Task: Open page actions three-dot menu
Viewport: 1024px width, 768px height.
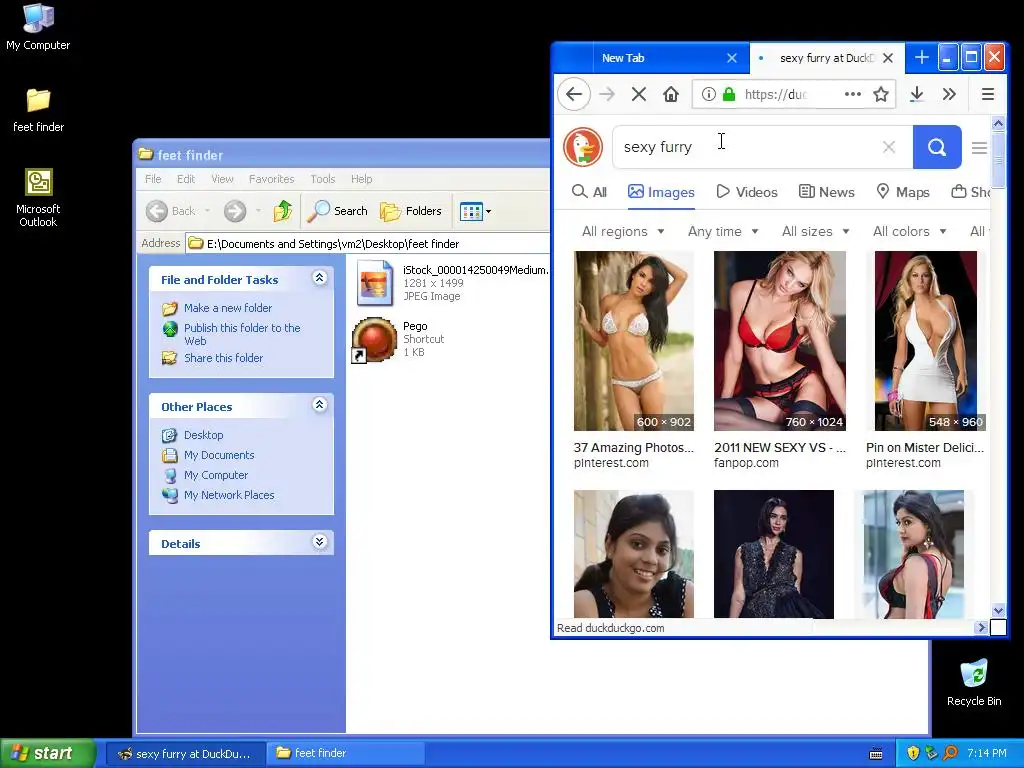Action: tap(852, 94)
